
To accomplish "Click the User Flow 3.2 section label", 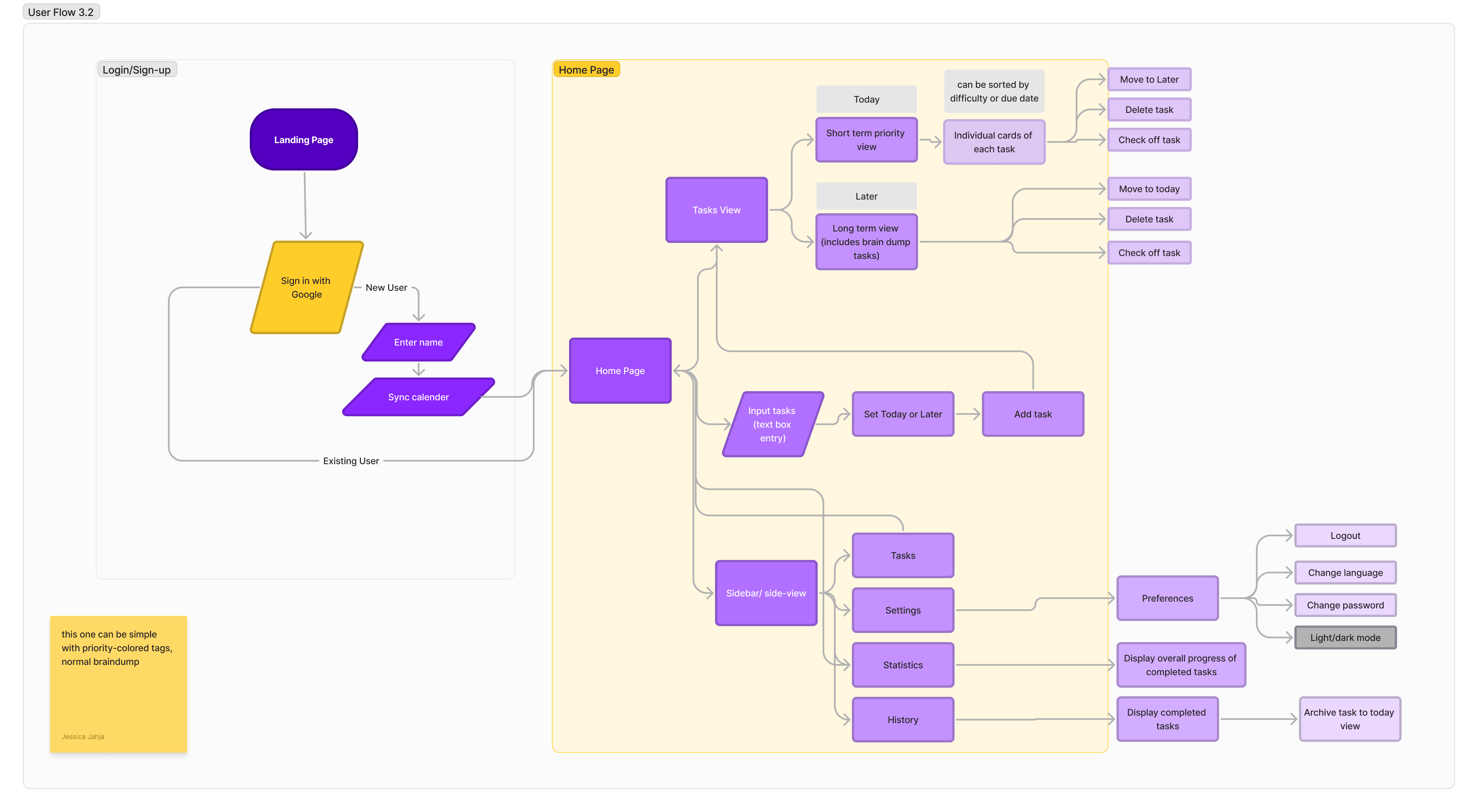I will click(61, 12).
